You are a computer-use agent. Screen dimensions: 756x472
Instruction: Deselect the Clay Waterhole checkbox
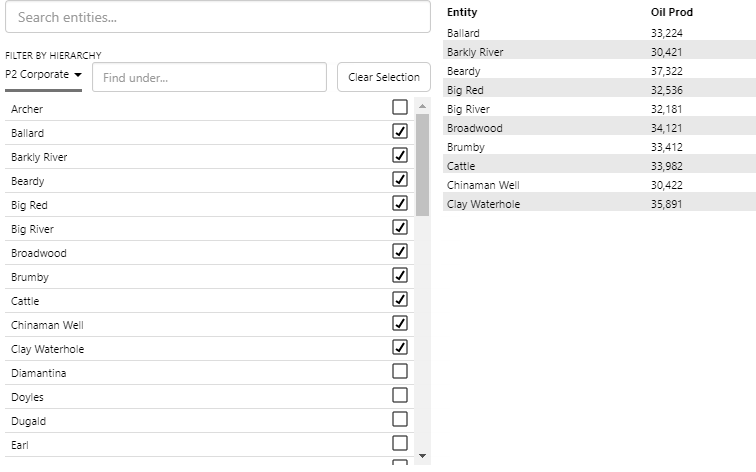click(x=400, y=347)
